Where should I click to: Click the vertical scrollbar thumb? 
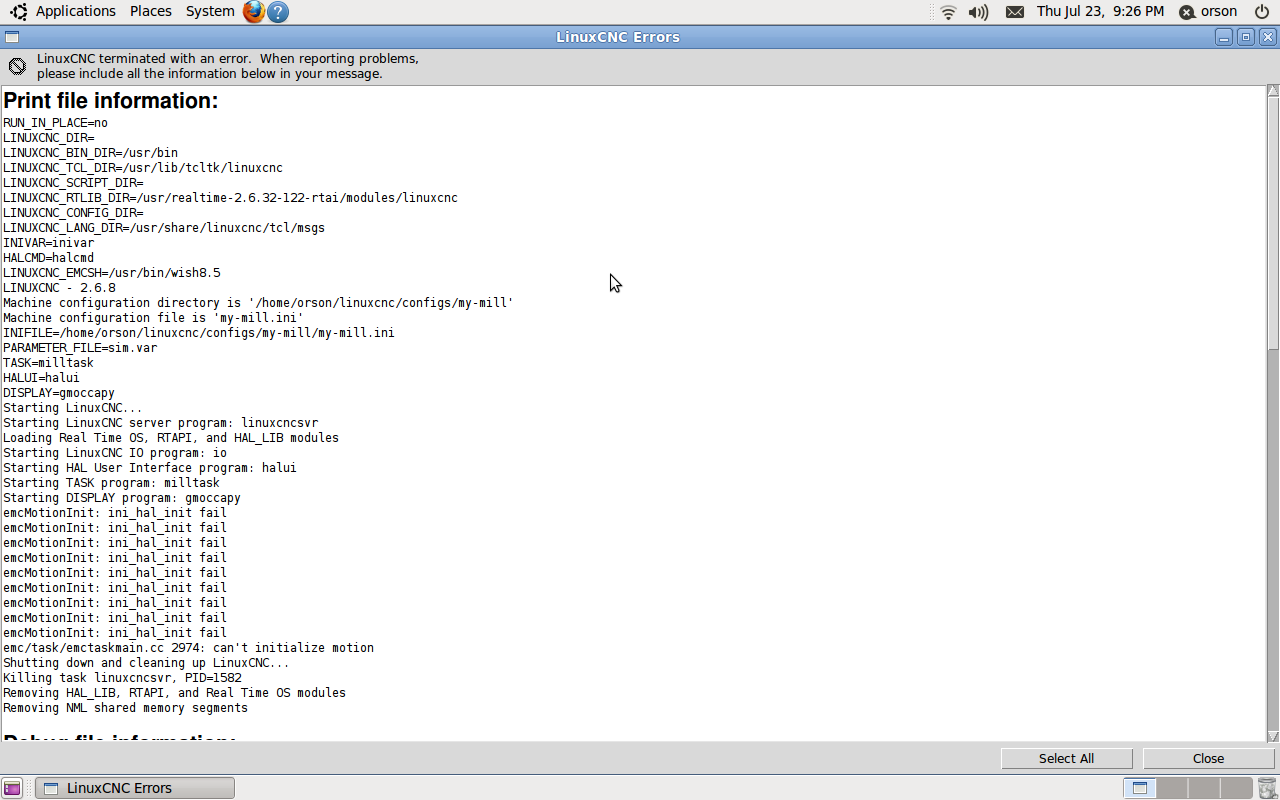pyautogui.click(x=1273, y=223)
